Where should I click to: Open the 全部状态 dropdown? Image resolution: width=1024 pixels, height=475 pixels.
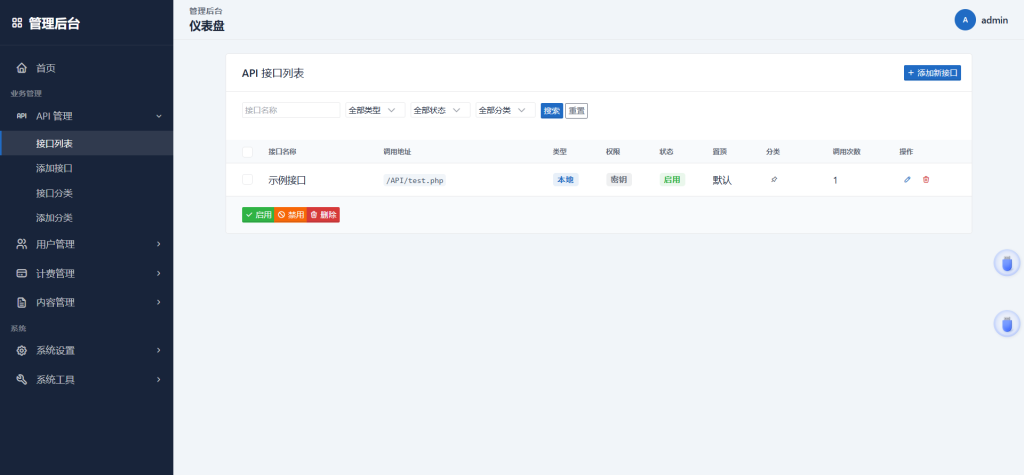pos(440,110)
